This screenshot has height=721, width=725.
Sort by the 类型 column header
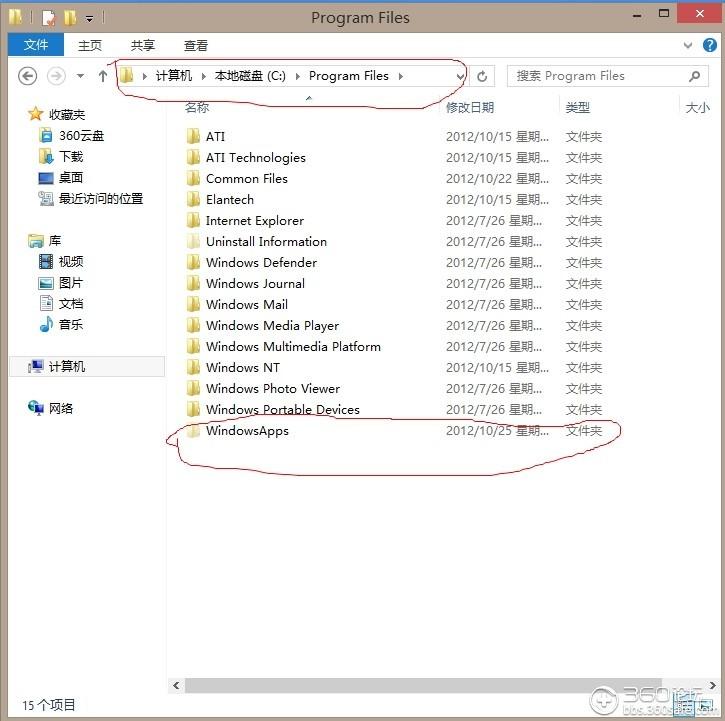[578, 107]
